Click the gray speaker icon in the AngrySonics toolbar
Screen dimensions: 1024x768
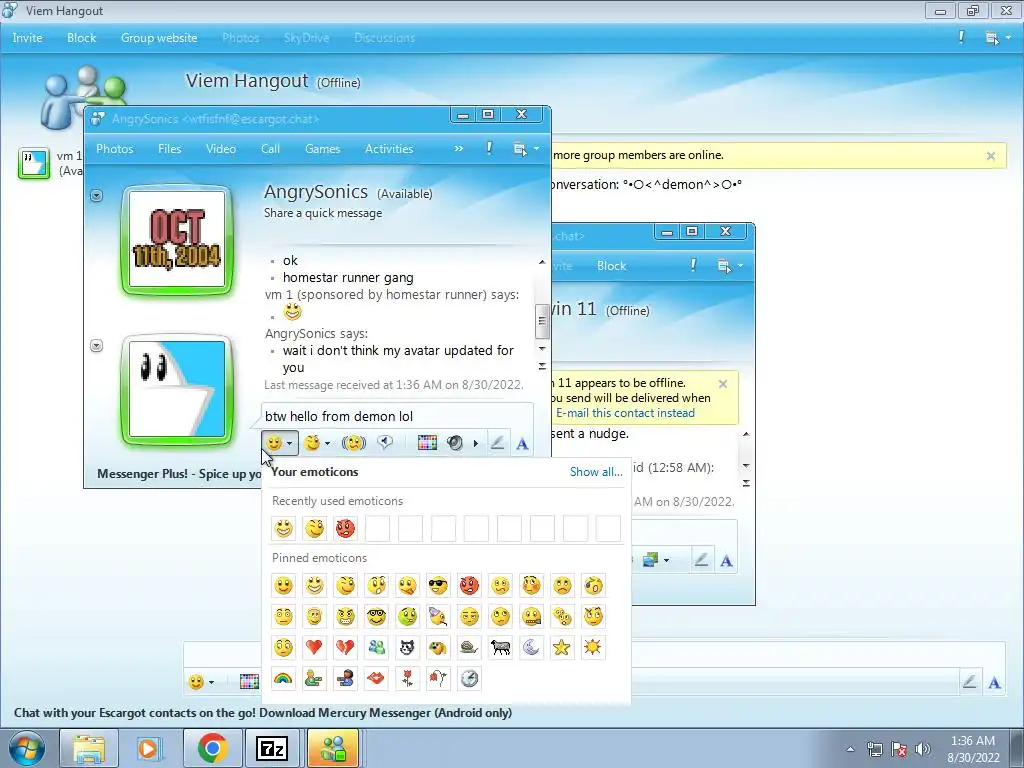coord(455,443)
